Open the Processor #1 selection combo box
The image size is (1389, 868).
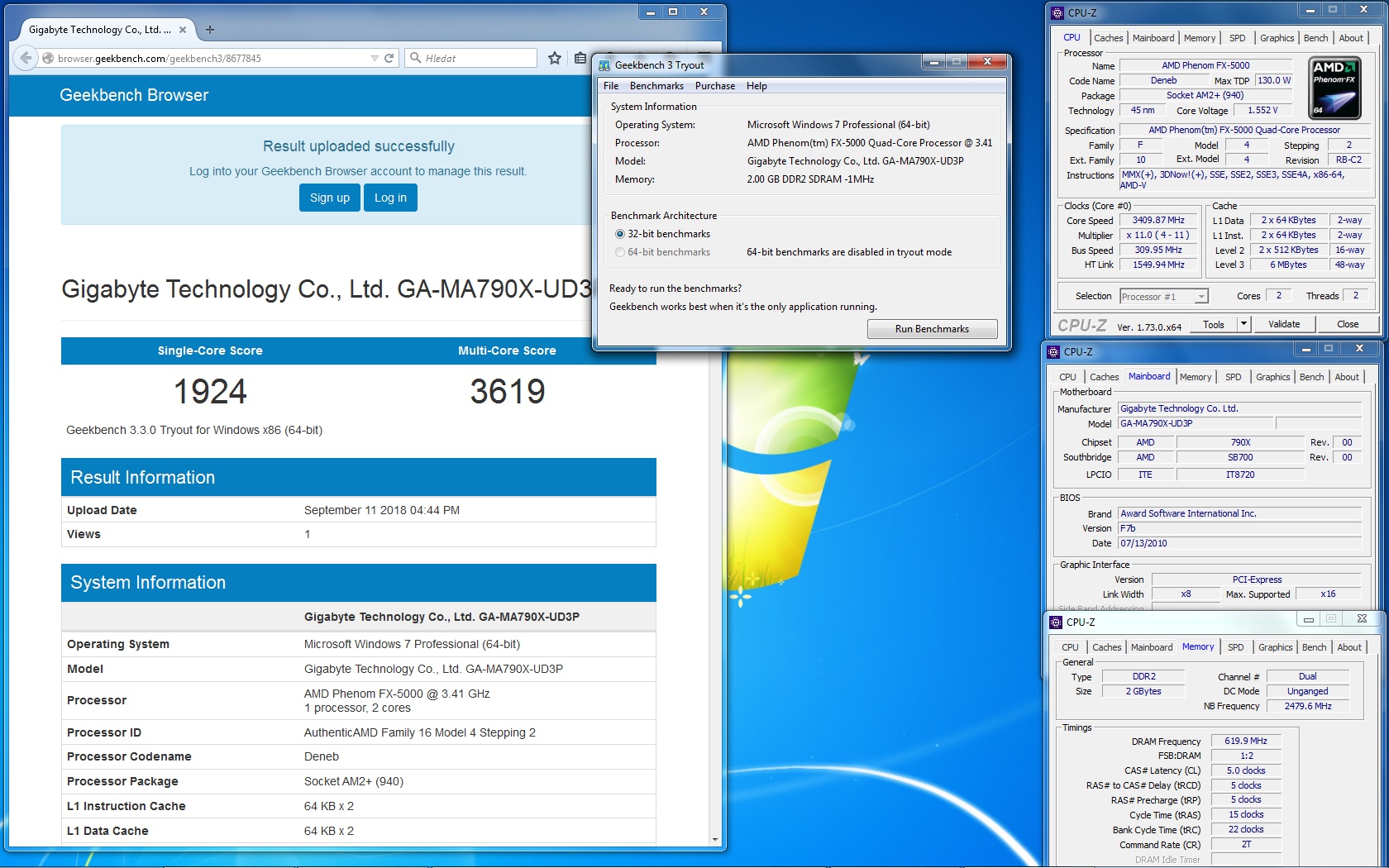pyautogui.click(x=1164, y=296)
